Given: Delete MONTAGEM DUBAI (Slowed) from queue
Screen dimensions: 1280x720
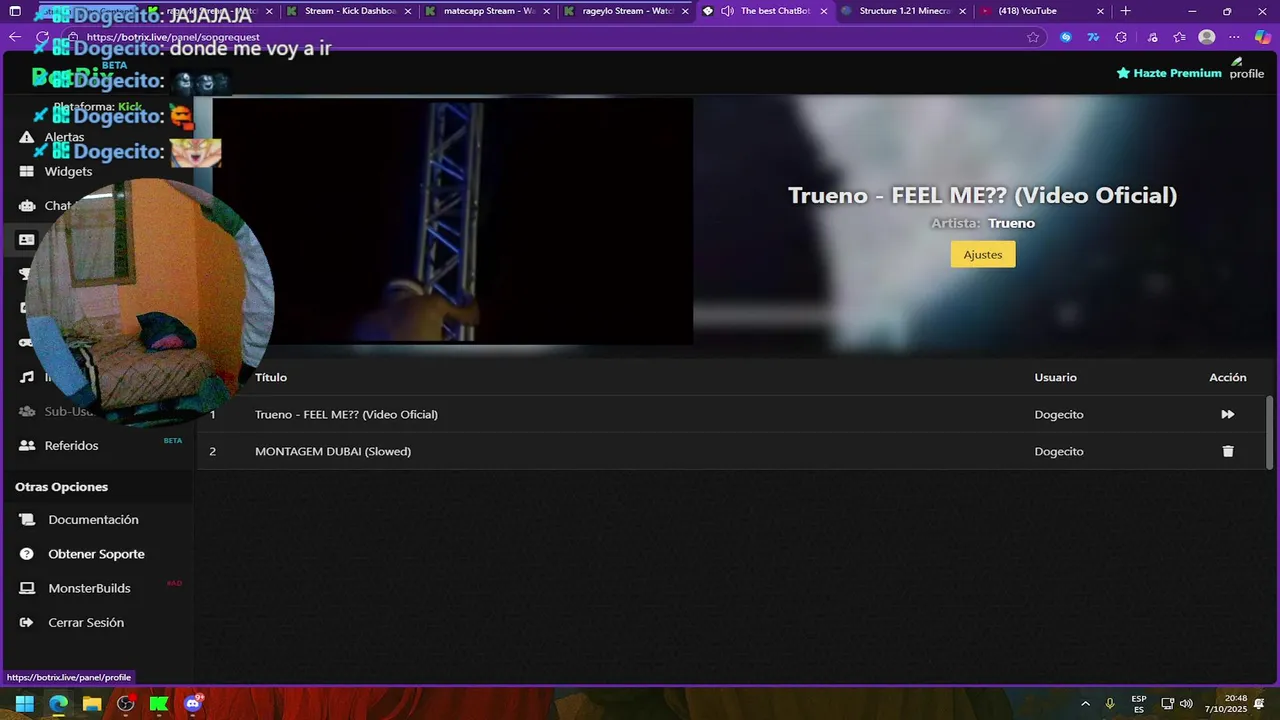Looking at the screenshot, I should pyautogui.click(x=1228, y=451).
